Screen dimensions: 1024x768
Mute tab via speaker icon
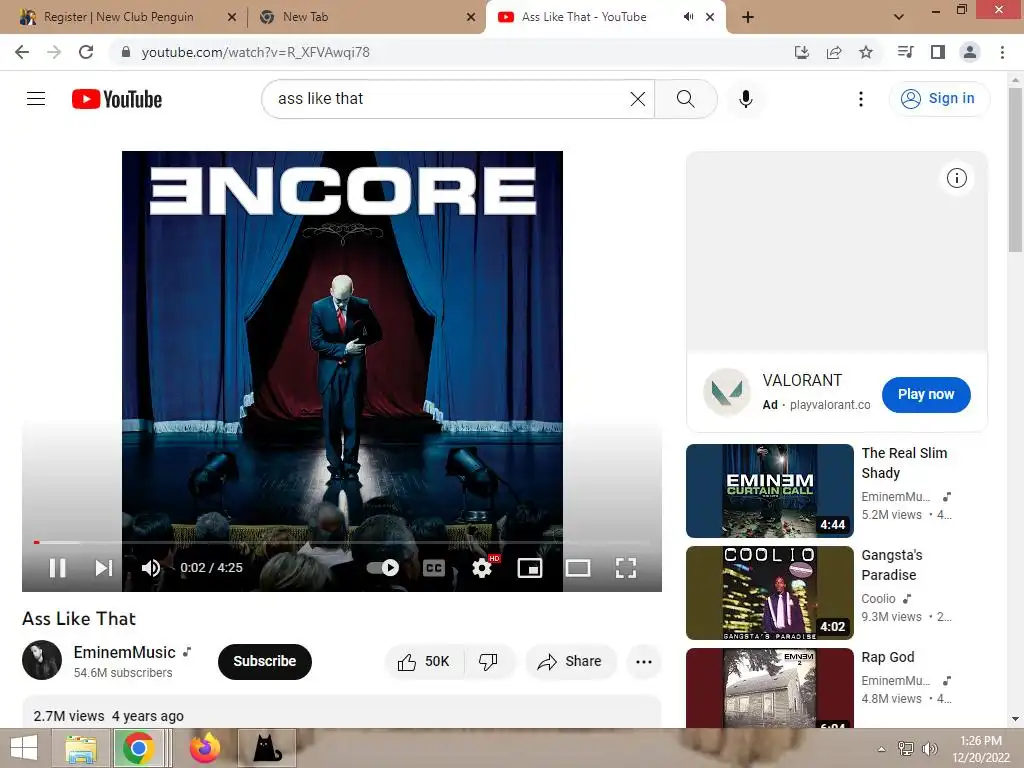(x=688, y=17)
